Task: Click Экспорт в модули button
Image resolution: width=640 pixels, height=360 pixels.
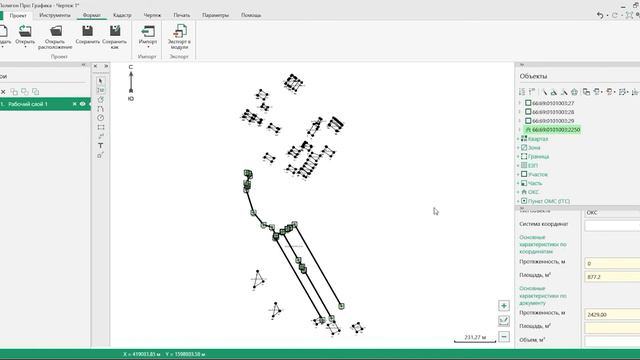Action: (179, 36)
